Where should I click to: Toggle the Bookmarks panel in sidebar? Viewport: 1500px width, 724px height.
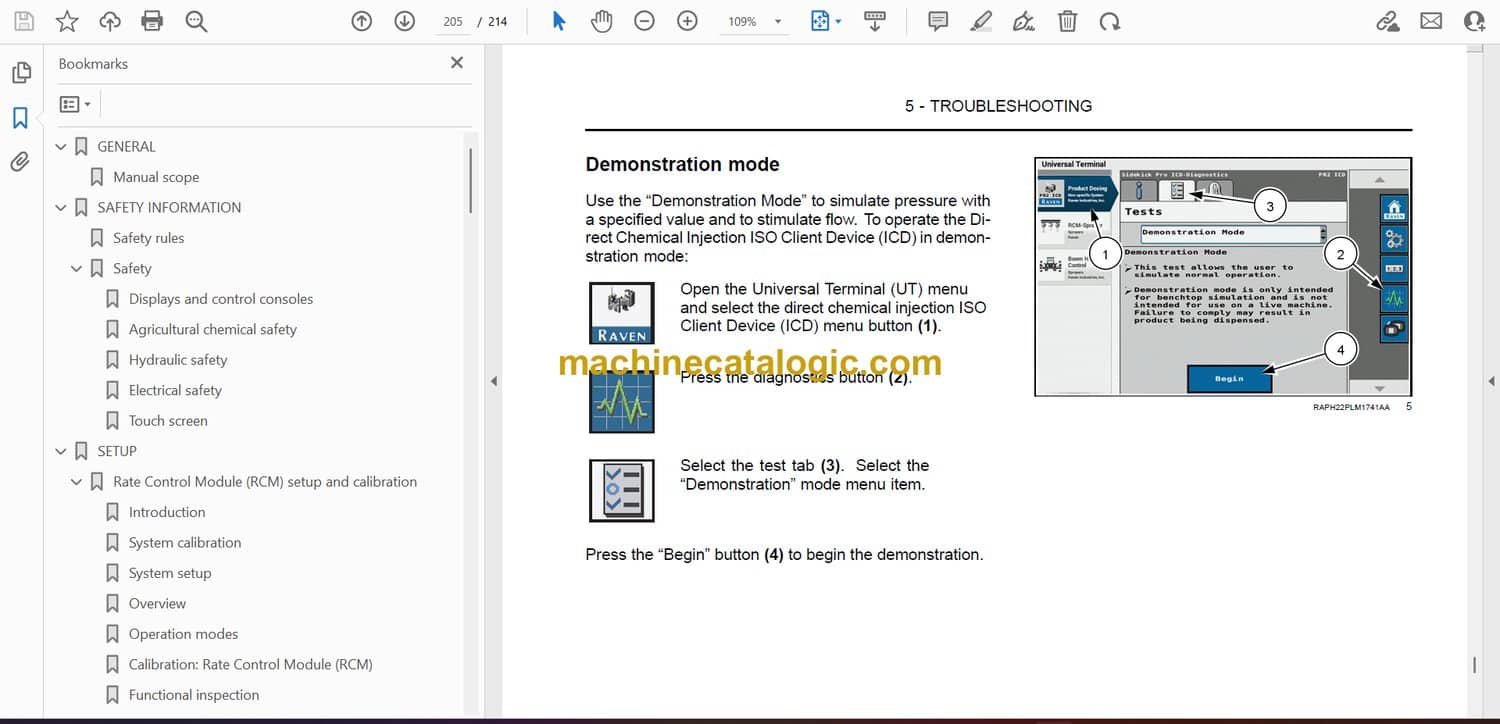click(20, 118)
